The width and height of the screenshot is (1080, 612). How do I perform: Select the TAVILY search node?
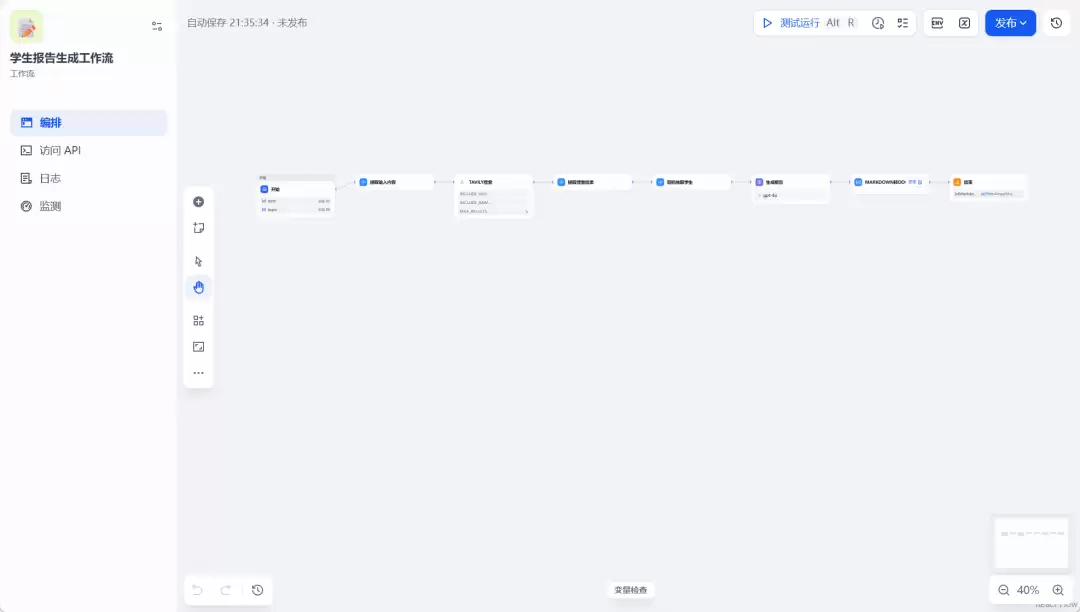tap(494, 196)
